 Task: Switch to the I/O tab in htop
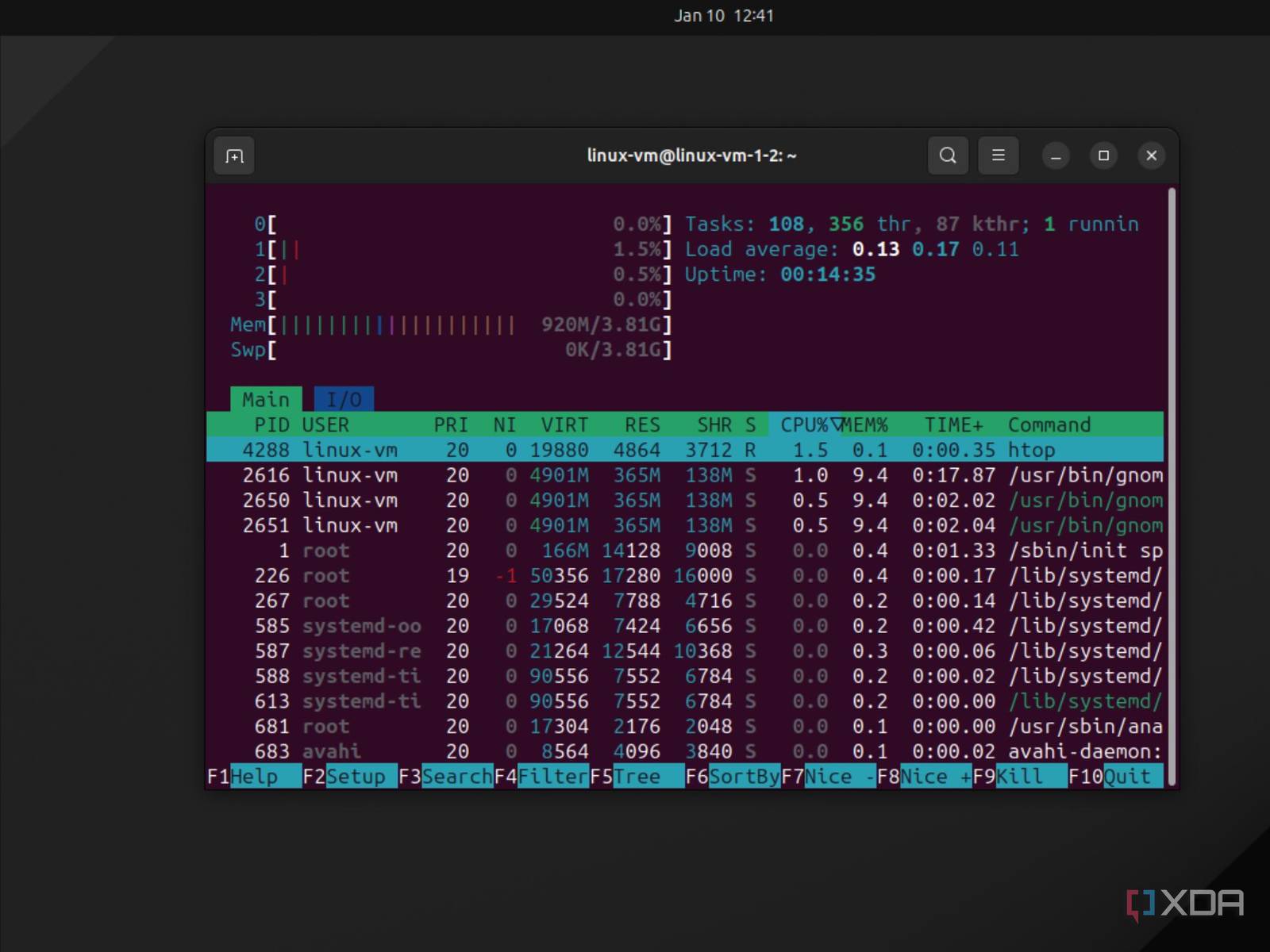(344, 399)
